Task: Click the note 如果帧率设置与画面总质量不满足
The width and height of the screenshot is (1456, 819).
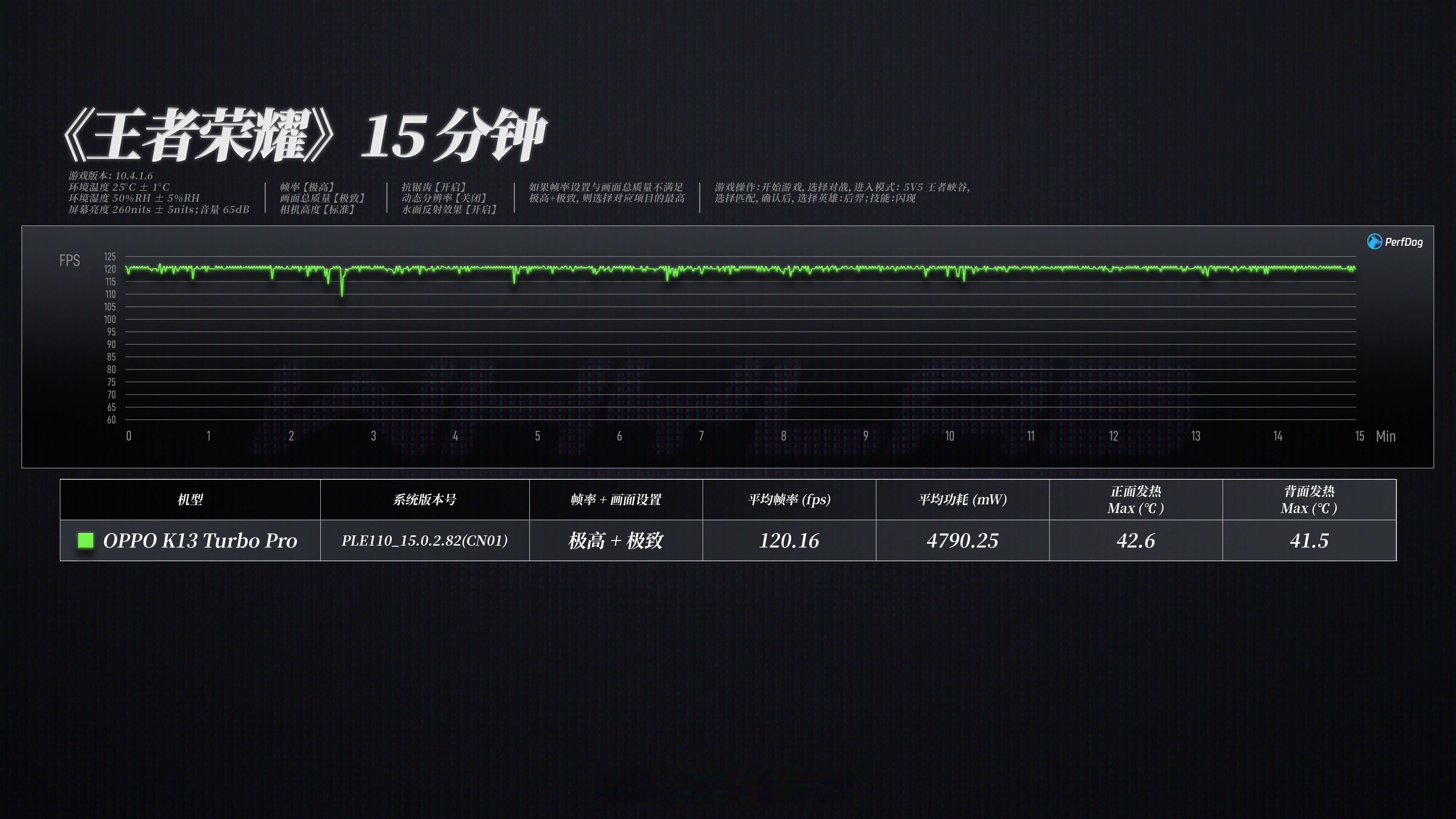Action: (606, 187)
